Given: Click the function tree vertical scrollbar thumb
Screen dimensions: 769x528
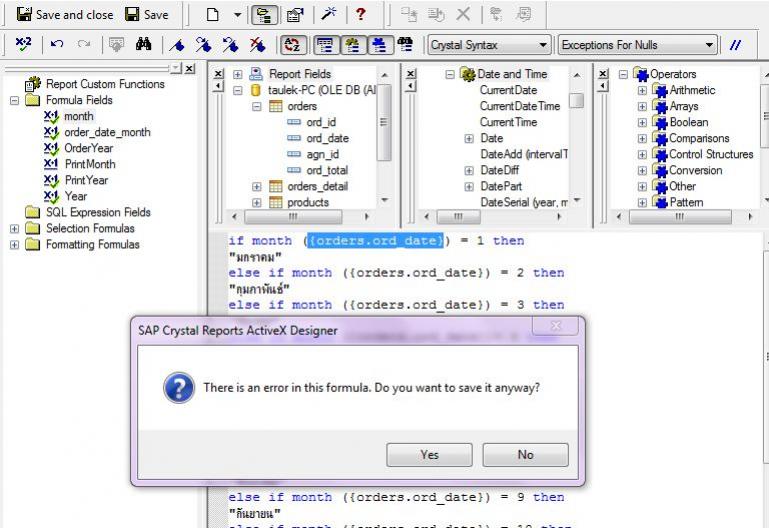Looking at the screenshot, I should (577, 101).
